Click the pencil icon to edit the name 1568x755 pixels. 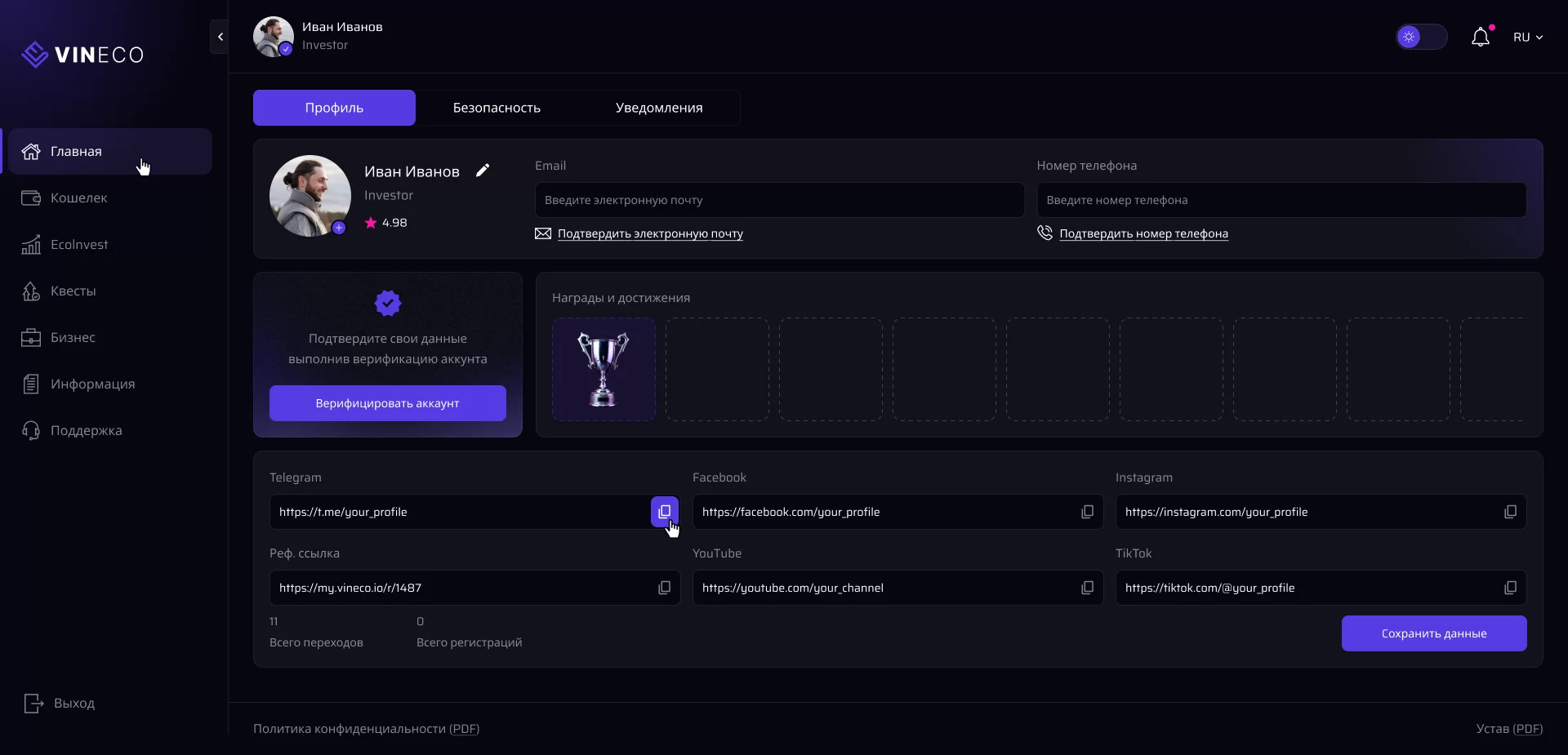tap(483, 171)
